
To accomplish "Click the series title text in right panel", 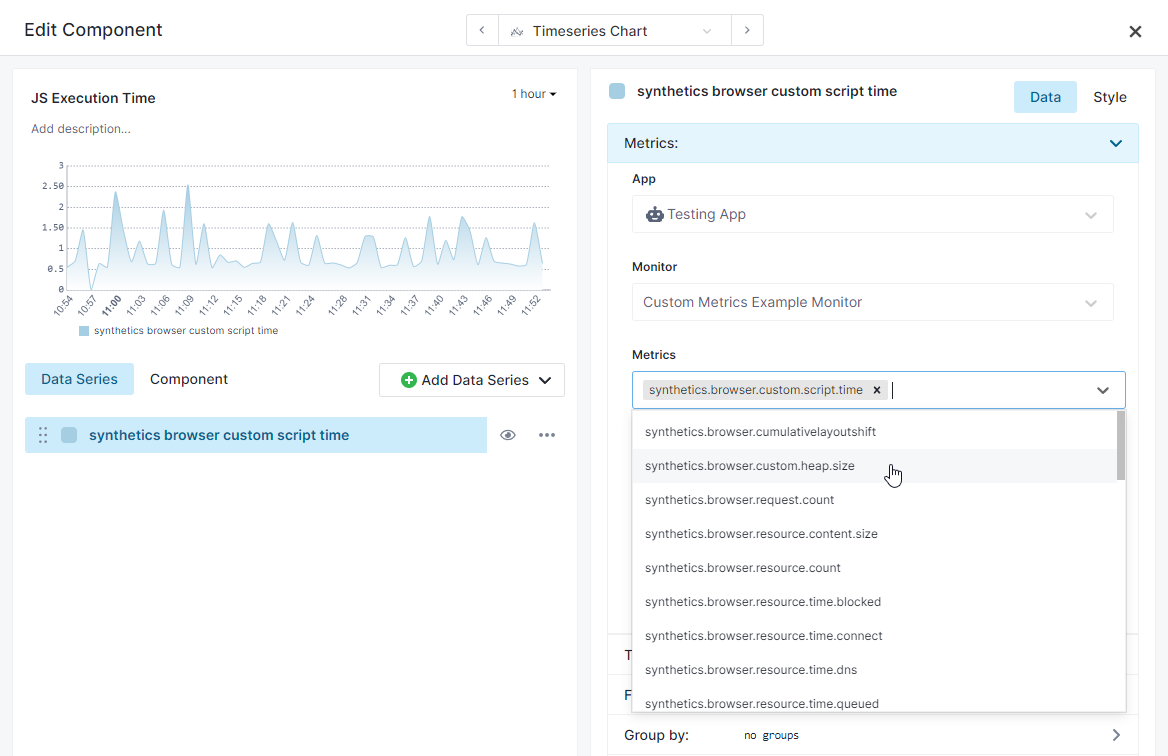I will pos(766,91).
